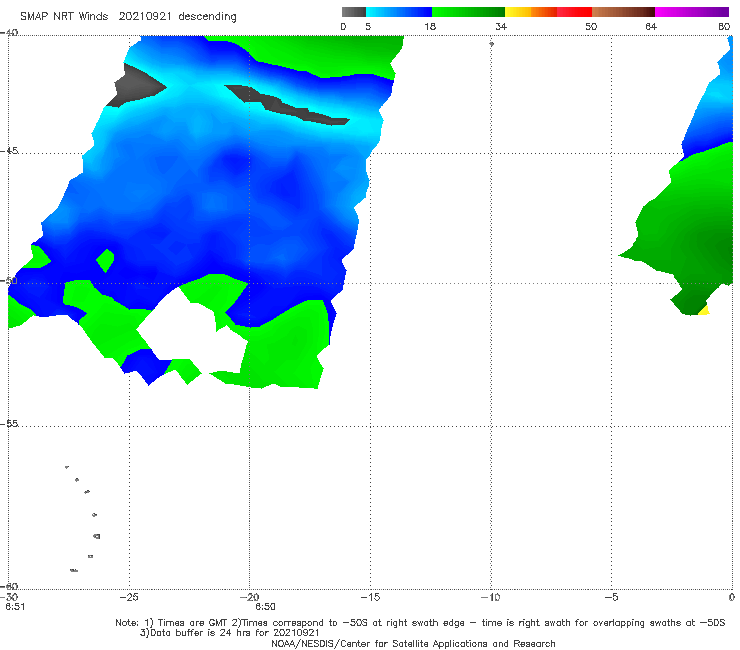Click the magenta segment of the color bar
The image size is (740, 650).
[x=692, y=12]
